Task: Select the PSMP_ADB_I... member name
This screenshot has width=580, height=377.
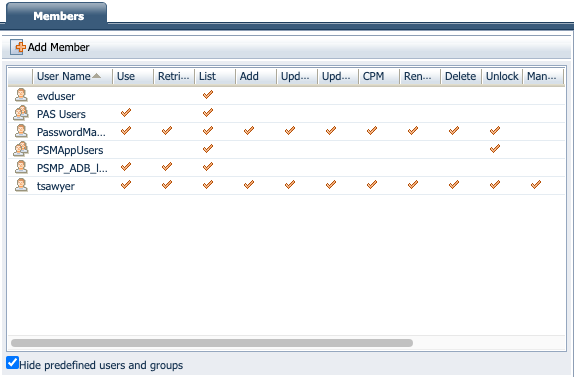Action: coord(72,168)
